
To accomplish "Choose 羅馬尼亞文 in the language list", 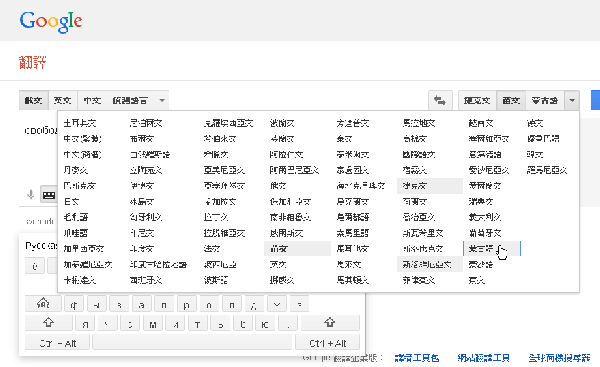I will [547, 170].
